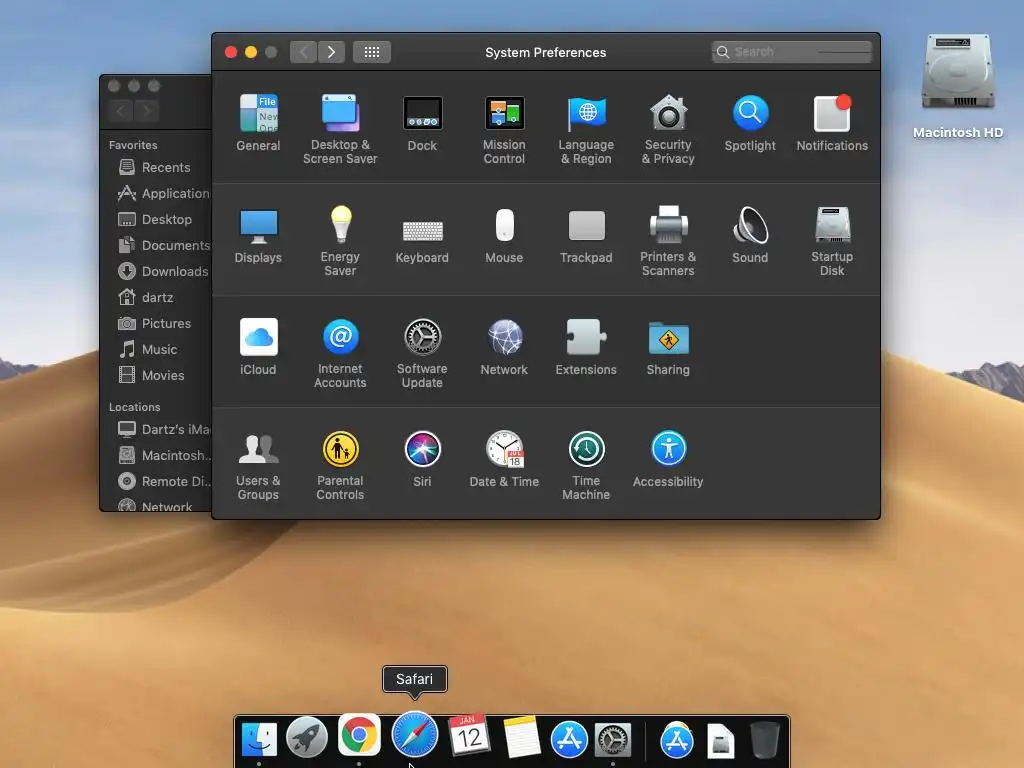Open Desktop & Screen Saver settings
This screenshot has height=768, width=1024.
(340, 129)
